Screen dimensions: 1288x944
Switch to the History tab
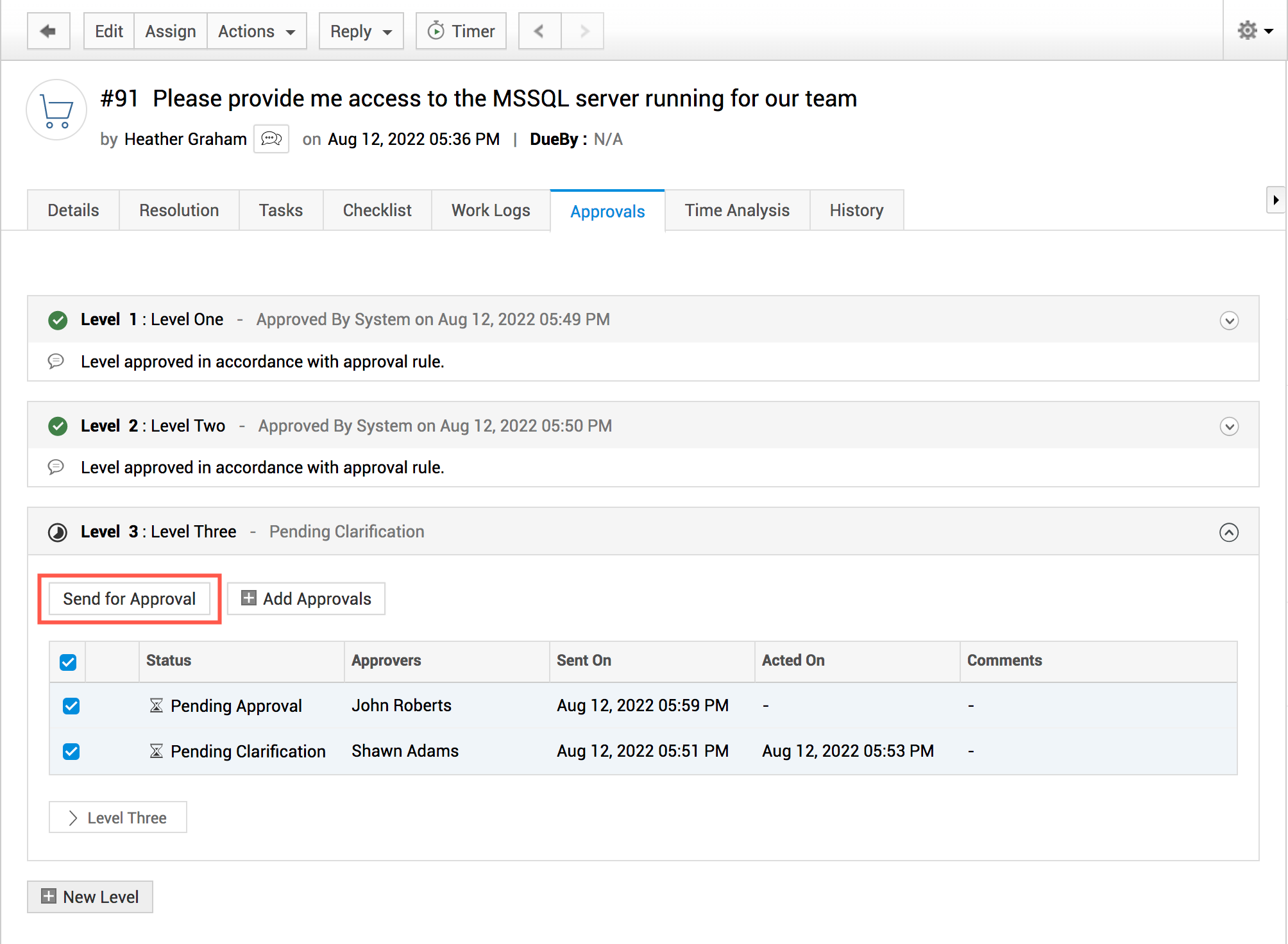(856, 210)
